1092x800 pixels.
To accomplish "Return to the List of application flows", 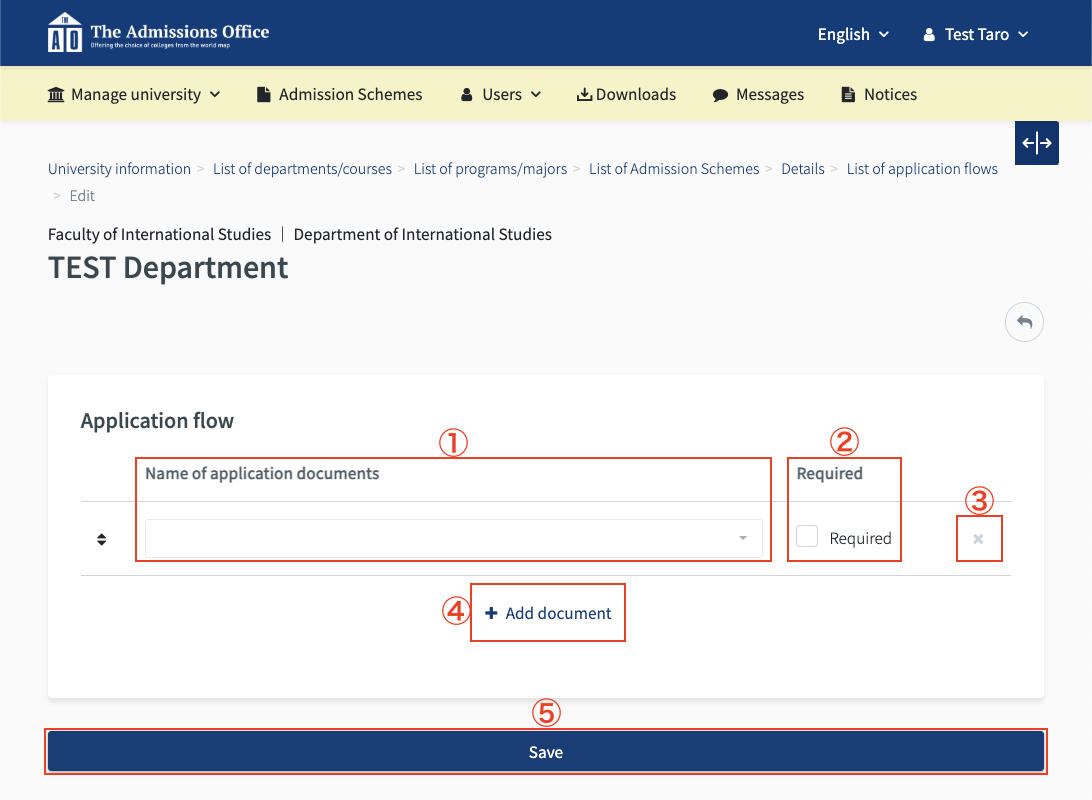I will click(922, 168).
